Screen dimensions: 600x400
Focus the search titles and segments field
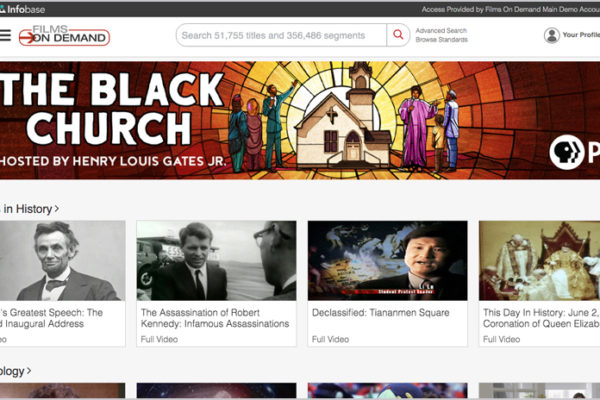(281, 35)
